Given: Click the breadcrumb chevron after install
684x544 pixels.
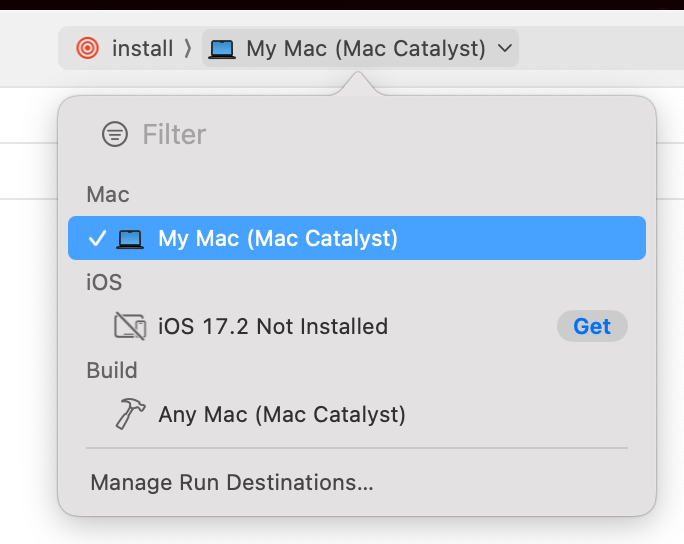Looking at the screenshot, I should (188, 48).
